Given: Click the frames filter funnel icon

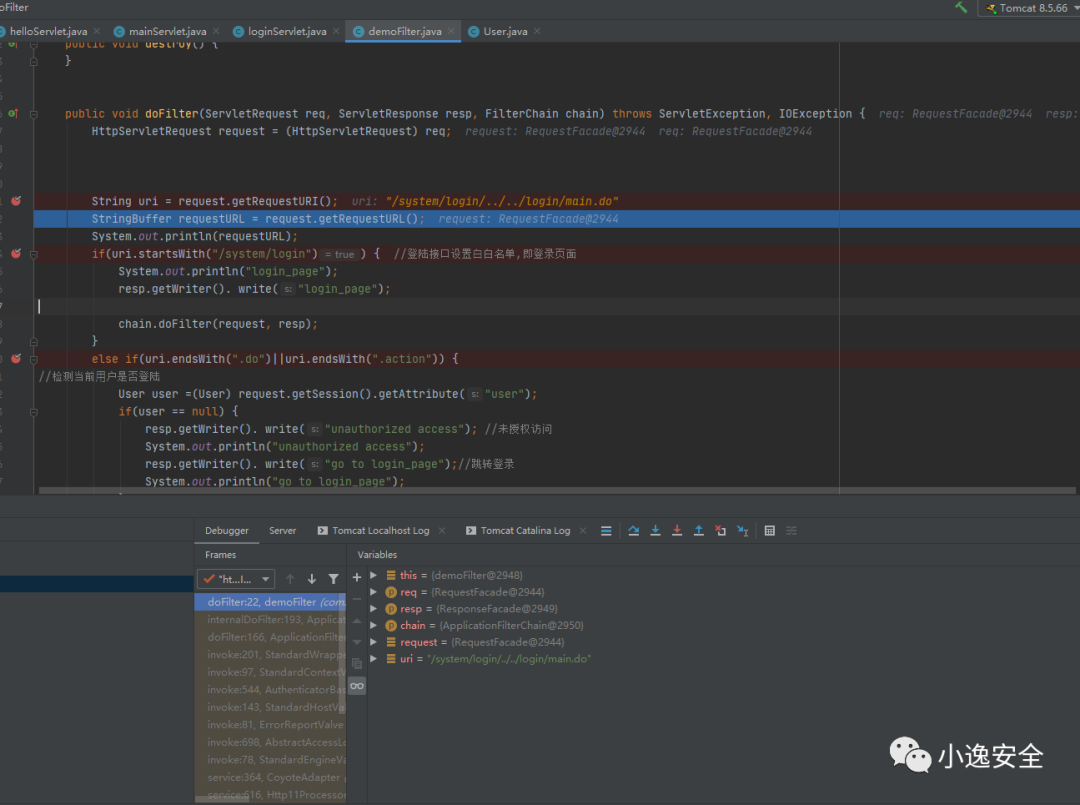Looking at the screenshot, I should 333,579.
